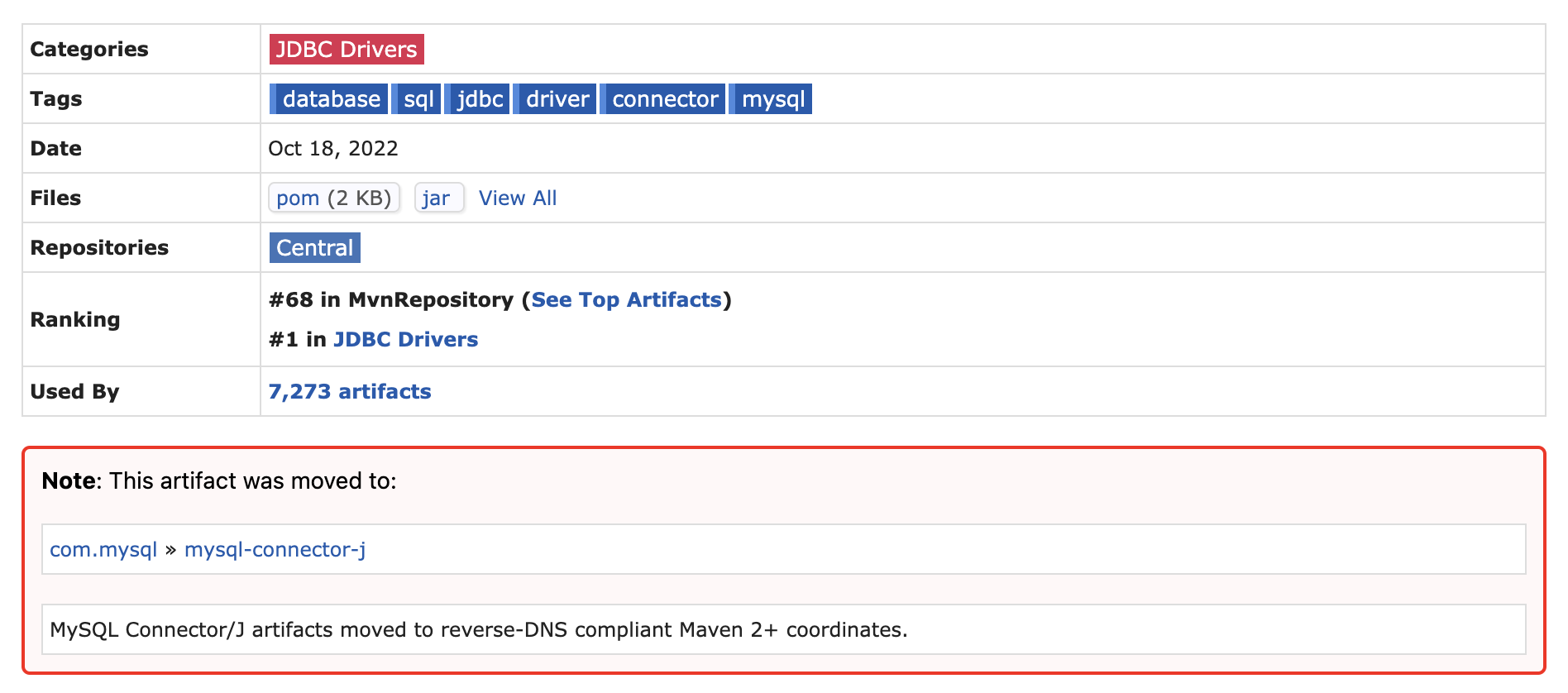Screen dimensions: 1568x693
Task: Click the Repositories row label
Action: pos(99,248)
